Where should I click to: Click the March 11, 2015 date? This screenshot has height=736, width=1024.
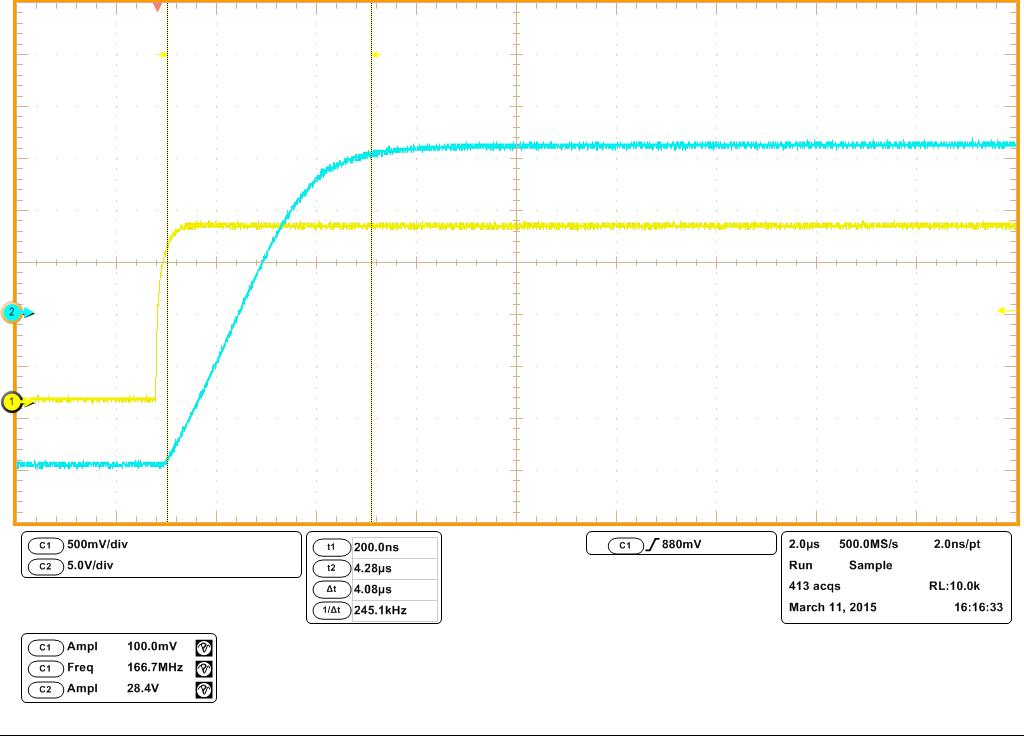coord(833,607)
